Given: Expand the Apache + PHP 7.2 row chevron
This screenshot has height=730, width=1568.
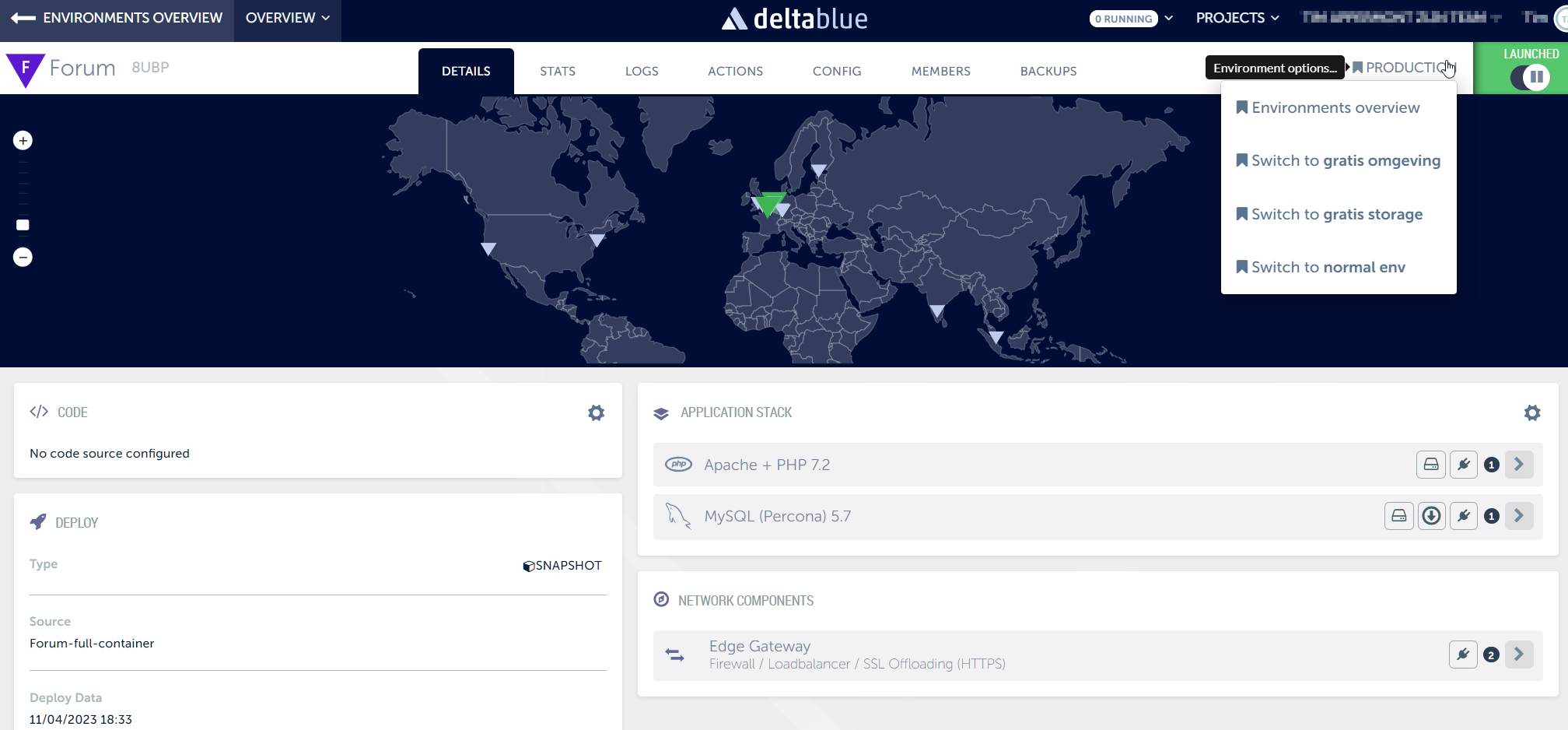Looking at the screenshot, I should (1518, 465).
